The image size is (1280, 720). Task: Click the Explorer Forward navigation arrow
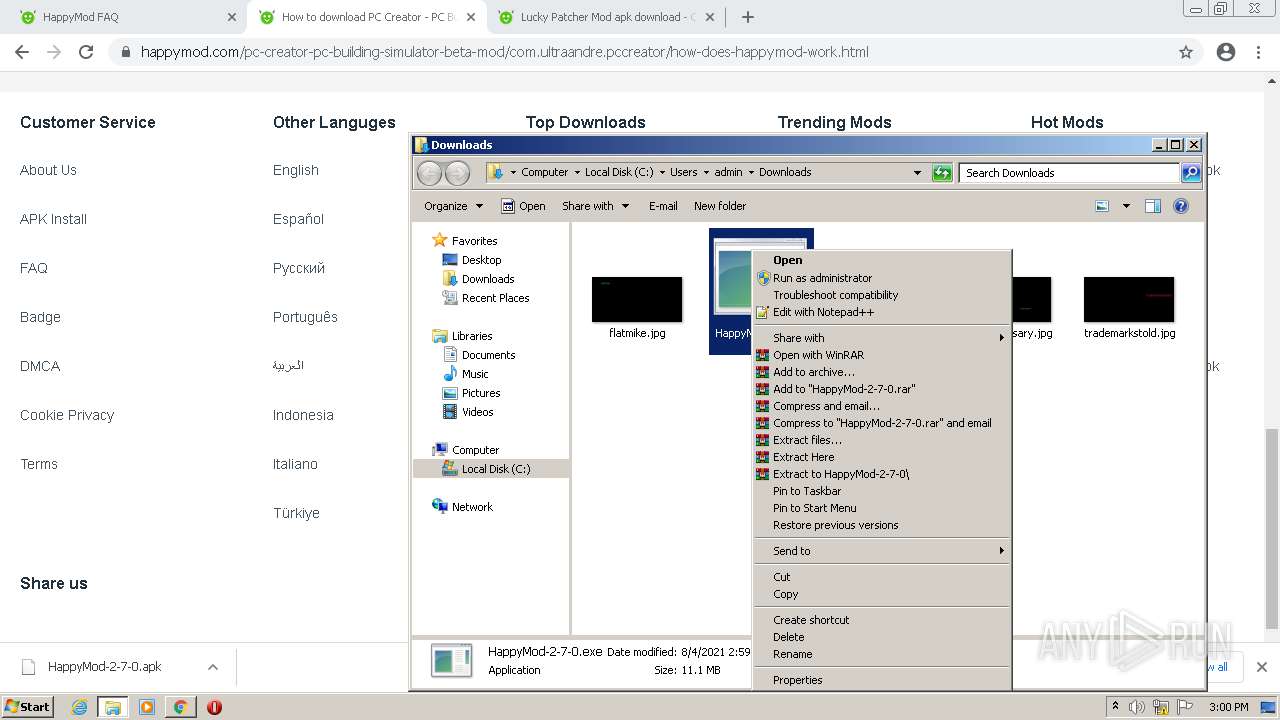tap(457, 173)
